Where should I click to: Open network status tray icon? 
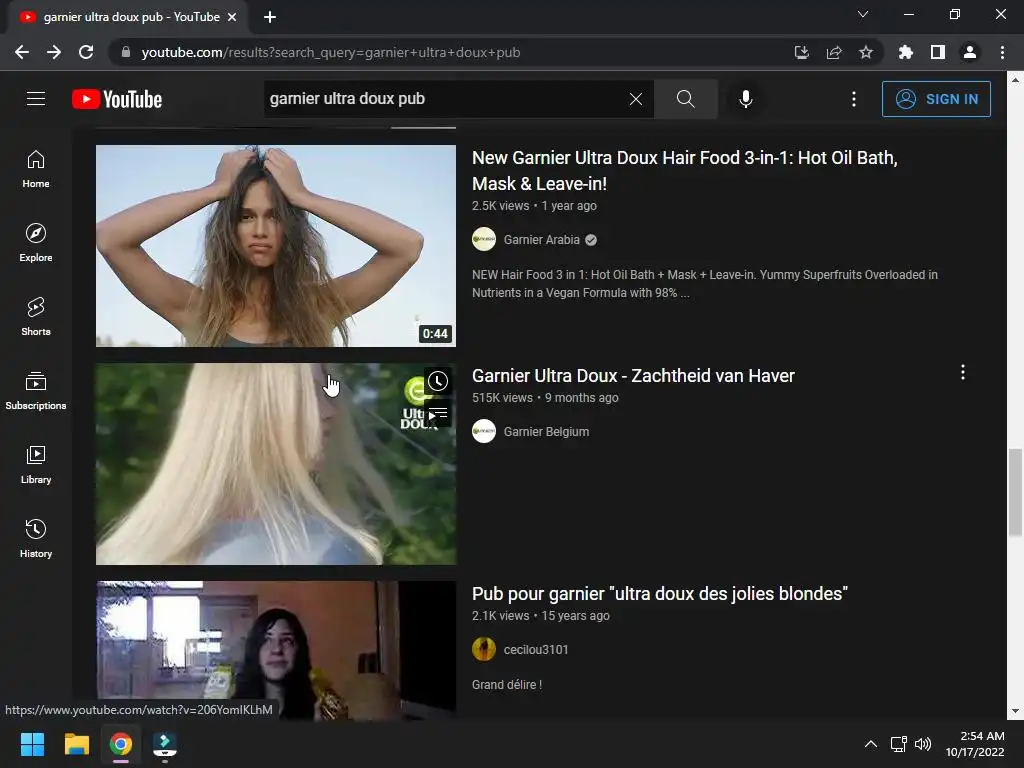899,744
